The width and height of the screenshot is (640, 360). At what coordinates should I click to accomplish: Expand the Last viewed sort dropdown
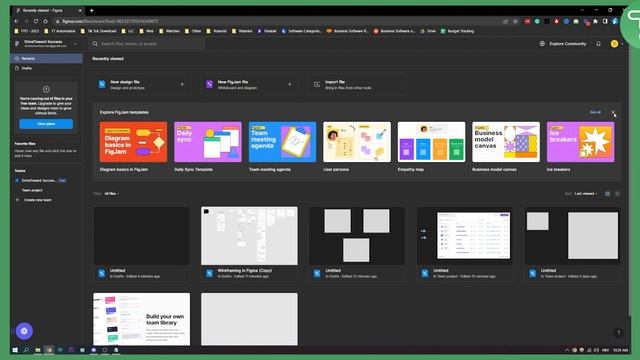[586, 194]
